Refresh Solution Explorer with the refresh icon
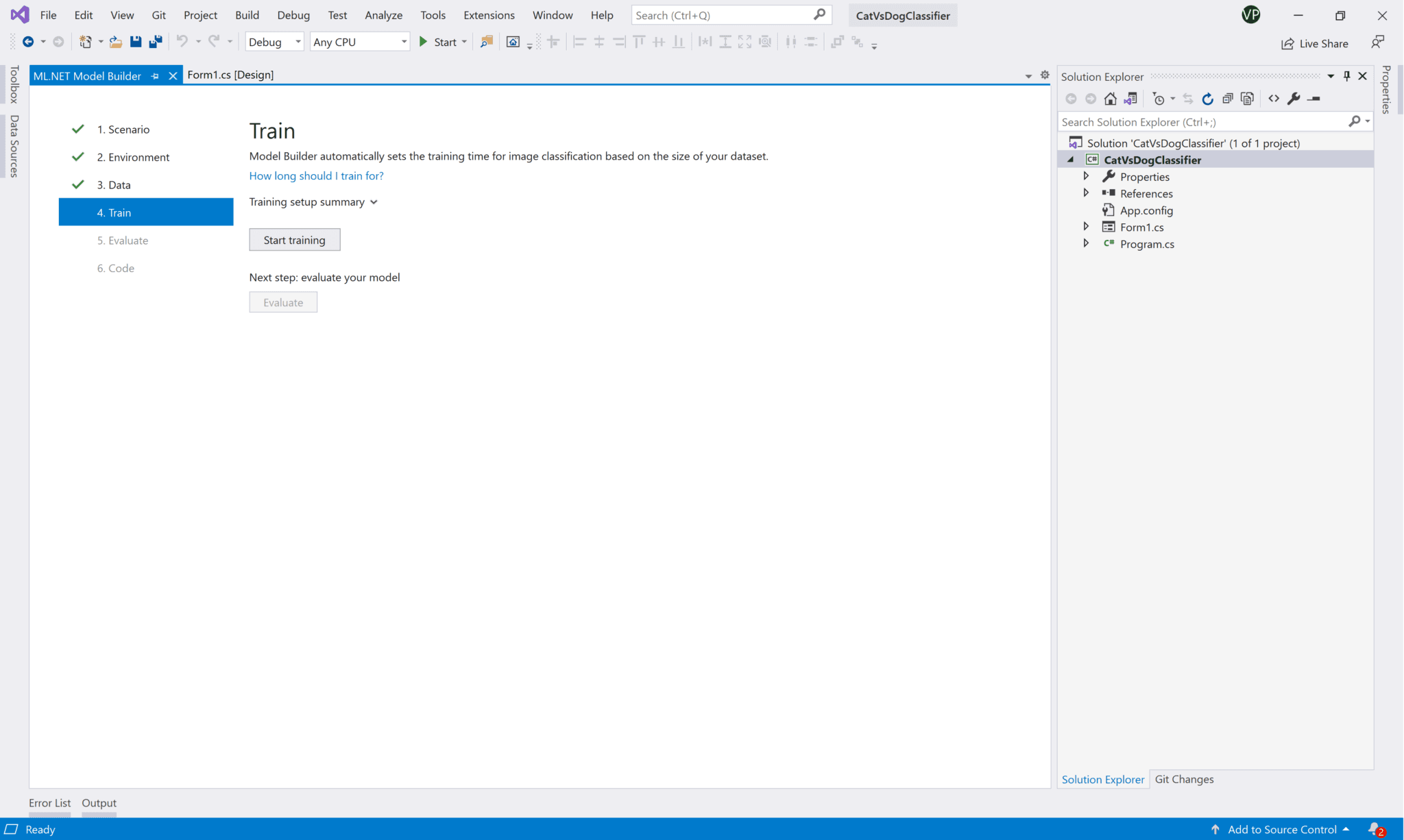The height and width of the screenshot is (840, 1404). point(1207,99)
